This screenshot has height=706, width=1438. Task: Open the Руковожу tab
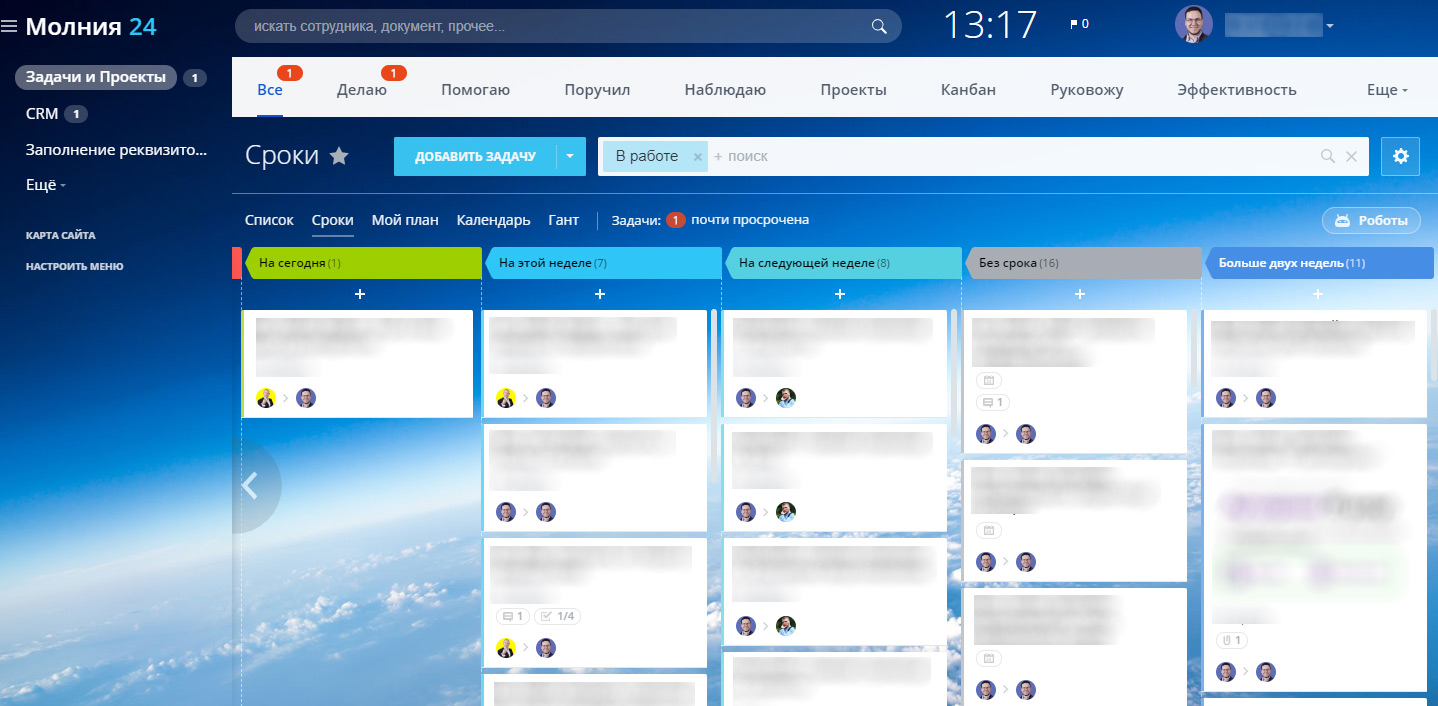(1087, 90)
